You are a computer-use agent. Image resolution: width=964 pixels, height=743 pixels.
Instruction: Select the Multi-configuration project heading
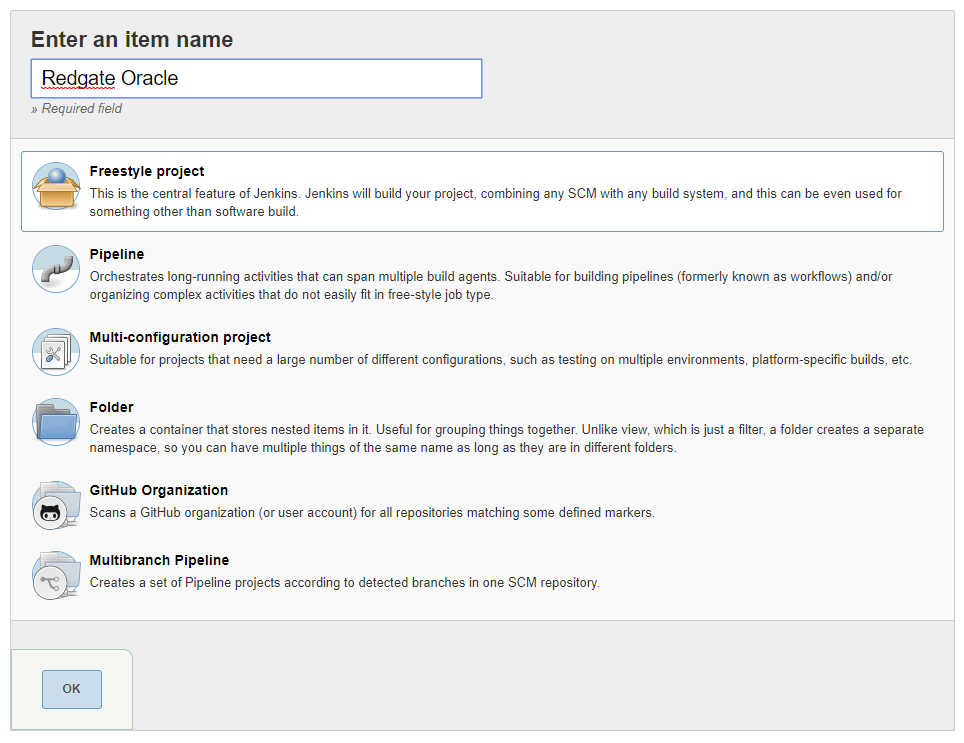coord(180,337)
